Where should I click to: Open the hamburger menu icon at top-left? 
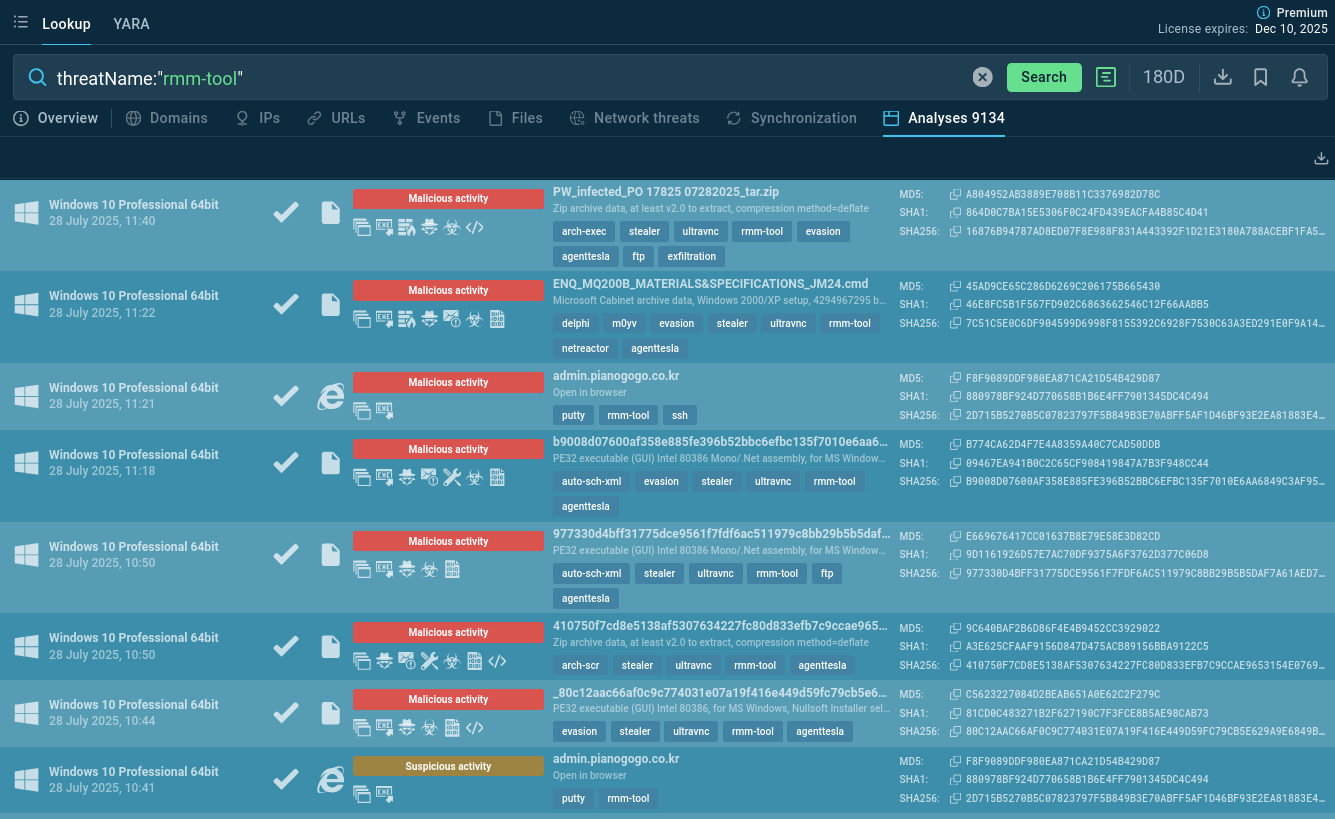20,23
